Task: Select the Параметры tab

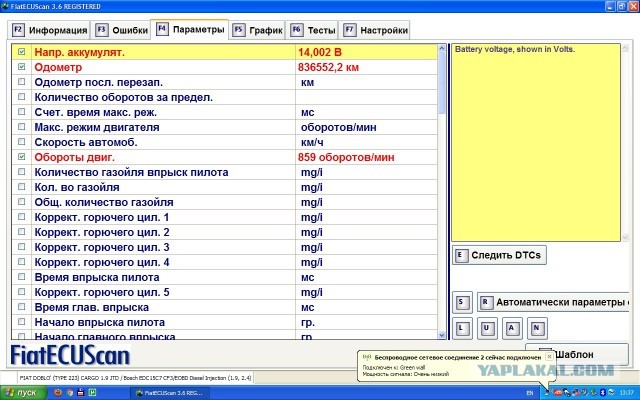Action: click(190, 29)
